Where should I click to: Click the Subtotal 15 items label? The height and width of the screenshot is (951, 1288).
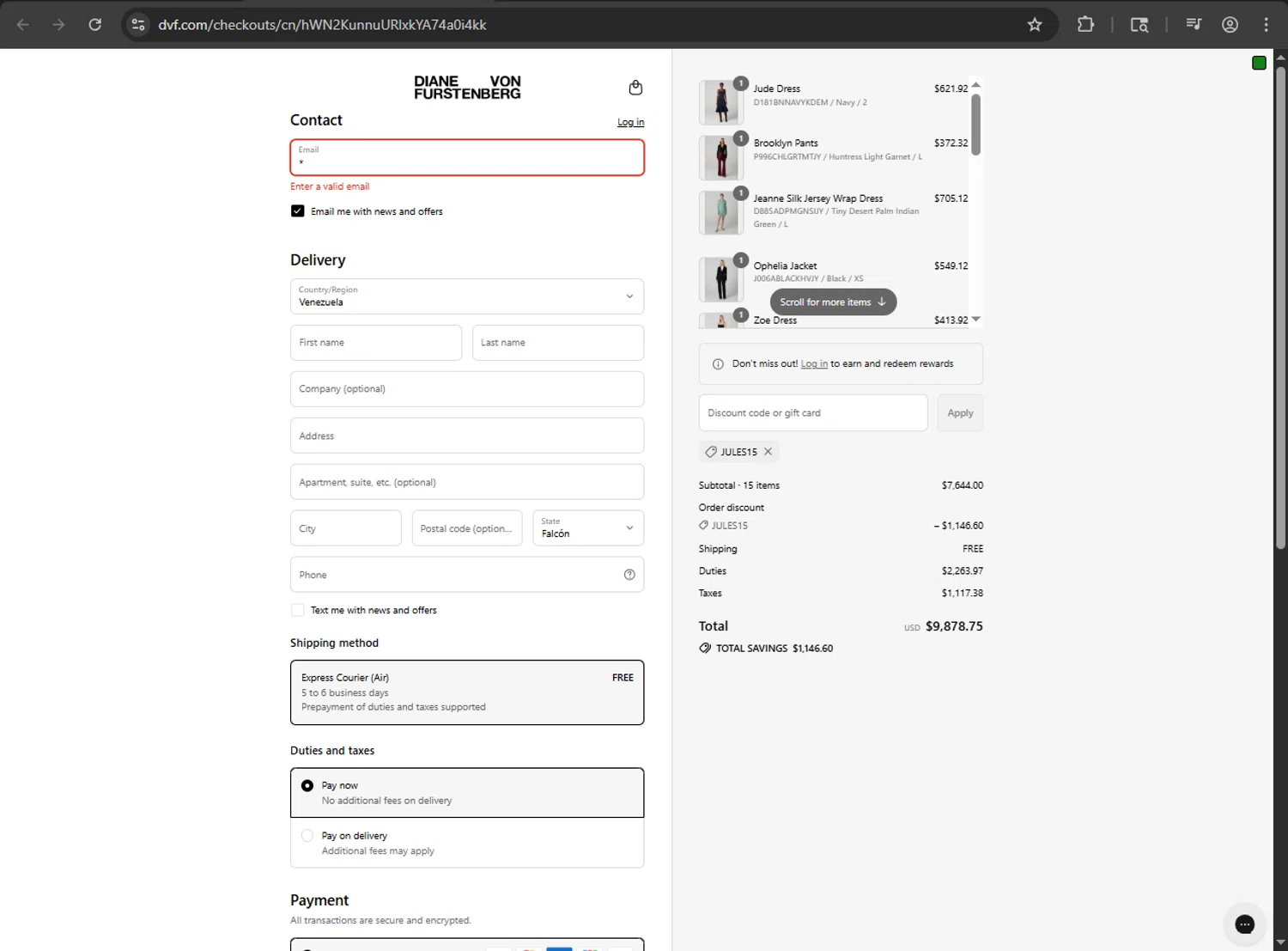(x=739, y=485)
